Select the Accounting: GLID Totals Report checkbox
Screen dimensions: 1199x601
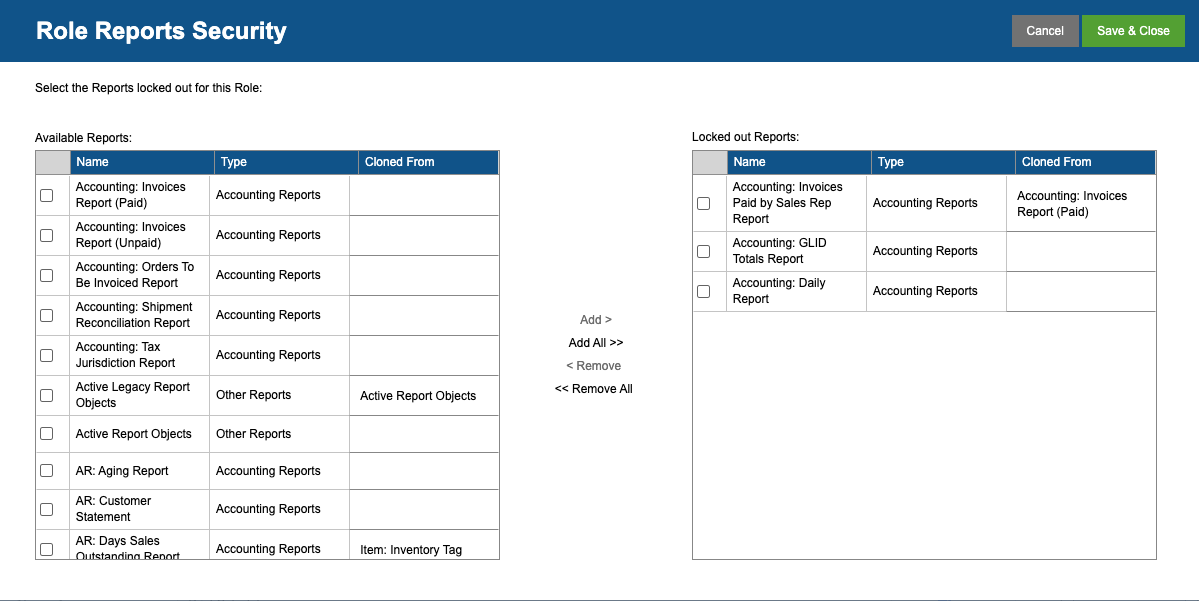(703, 251)
